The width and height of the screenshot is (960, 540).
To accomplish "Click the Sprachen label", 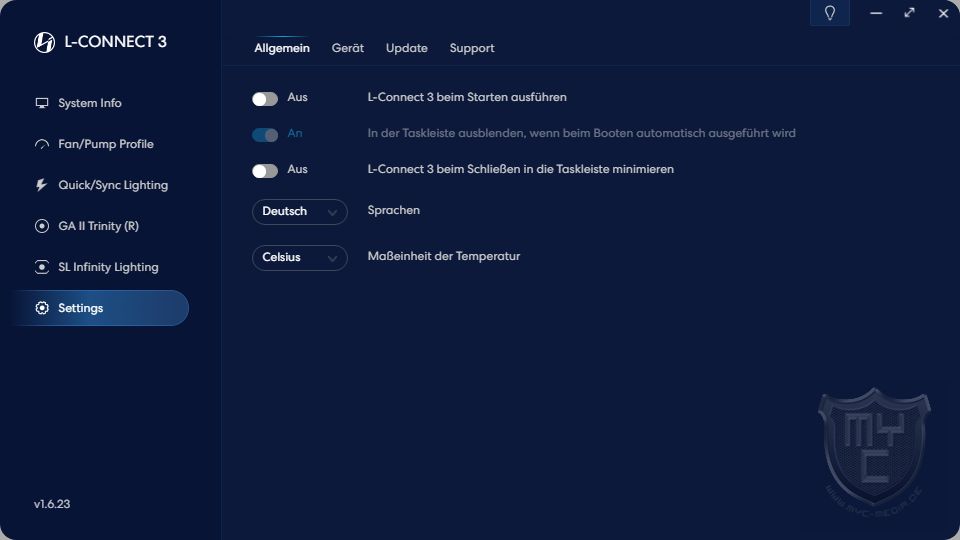I will click(394, 211).
